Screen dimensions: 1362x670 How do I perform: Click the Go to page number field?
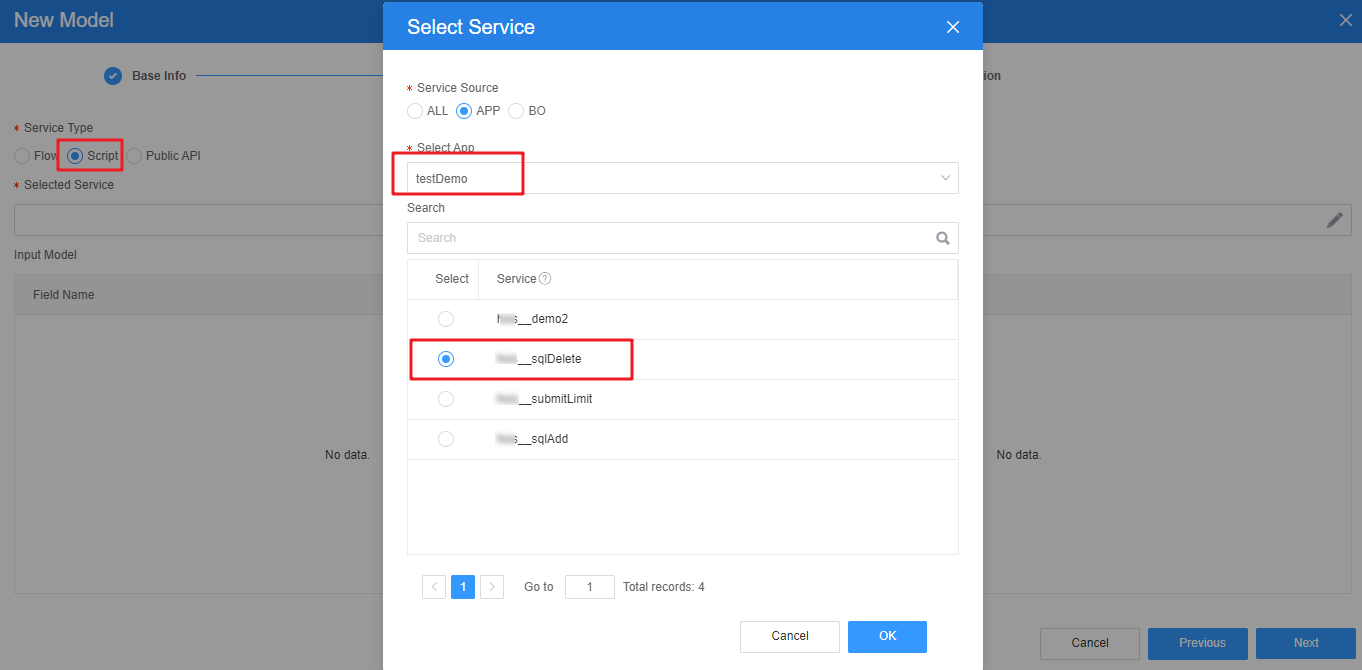point(590,587)
